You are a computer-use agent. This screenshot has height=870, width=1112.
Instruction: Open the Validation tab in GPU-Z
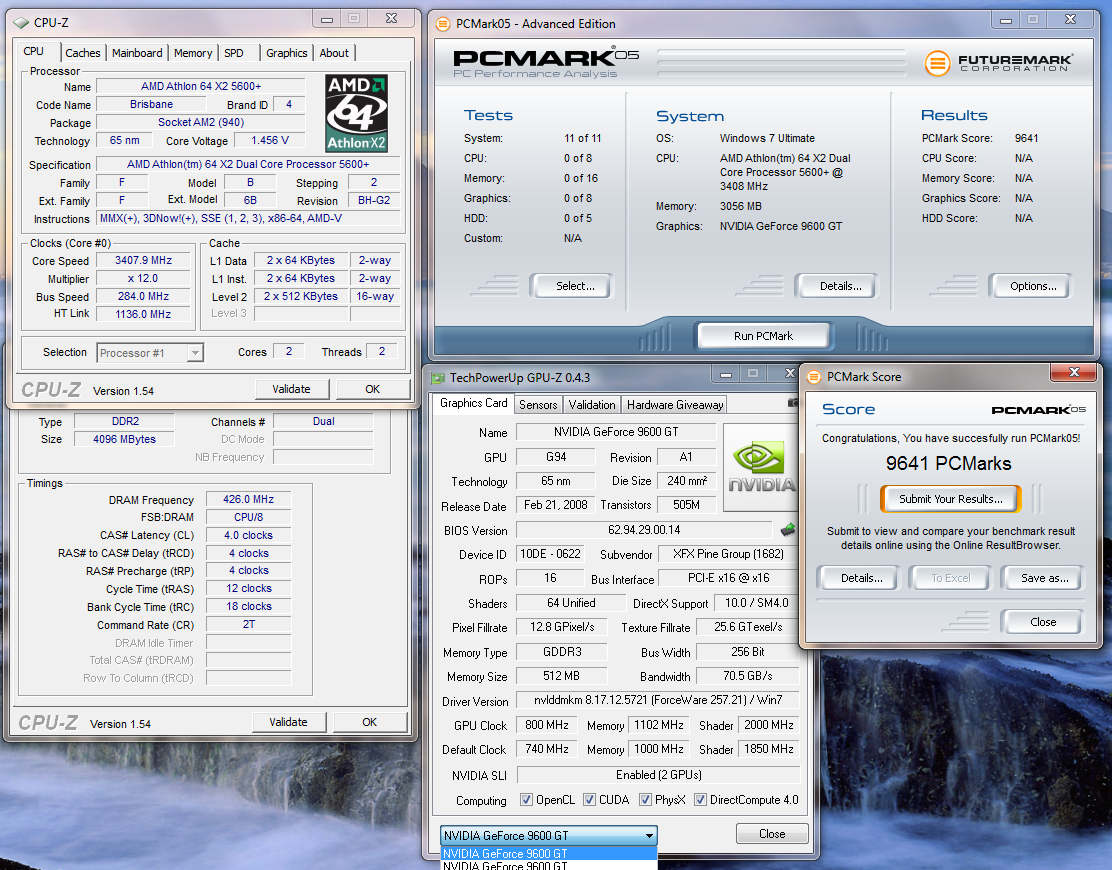[591, 405]
